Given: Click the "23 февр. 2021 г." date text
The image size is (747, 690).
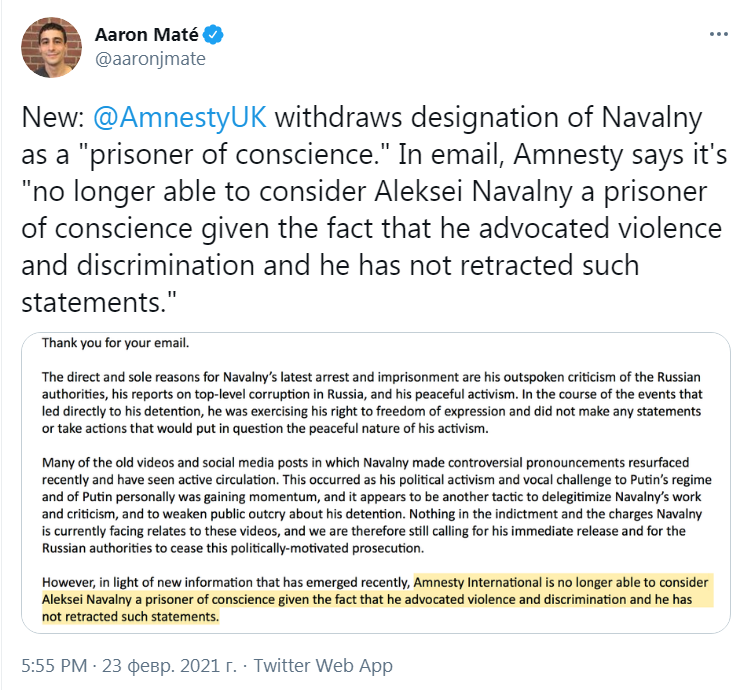Looking at the screenshot, I should (x=171, y=665).
